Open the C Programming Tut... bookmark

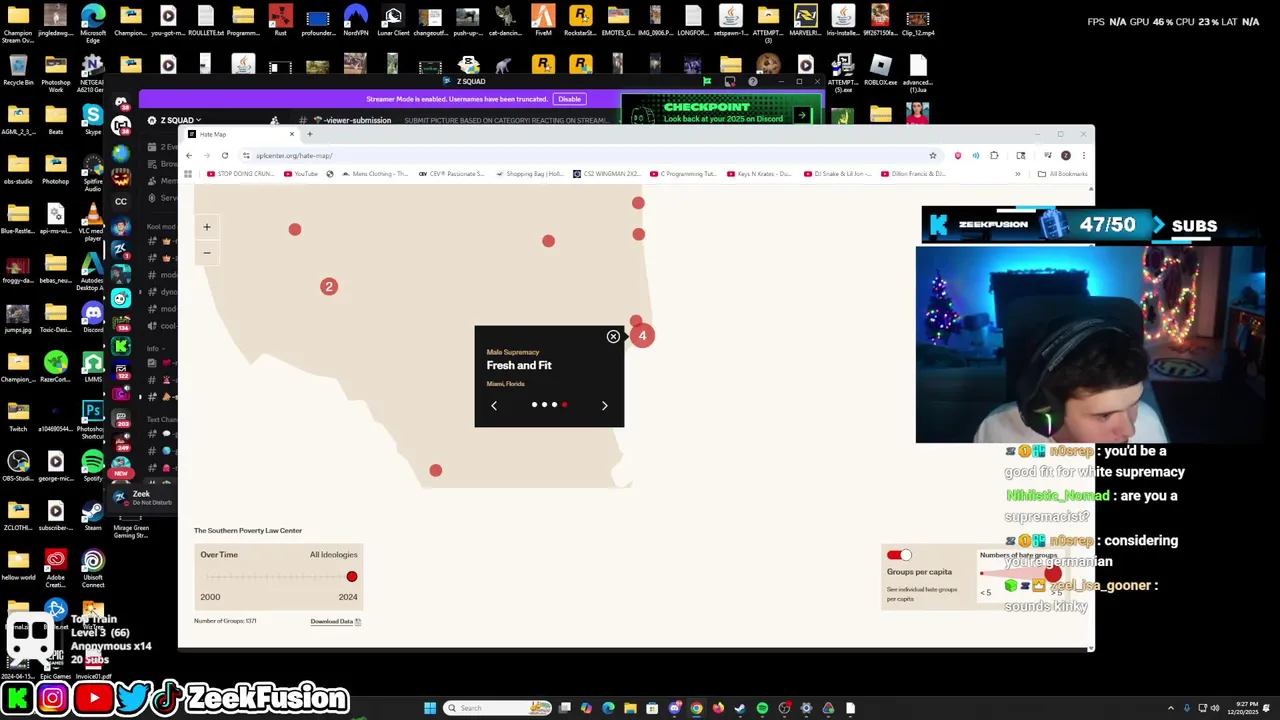682,174
